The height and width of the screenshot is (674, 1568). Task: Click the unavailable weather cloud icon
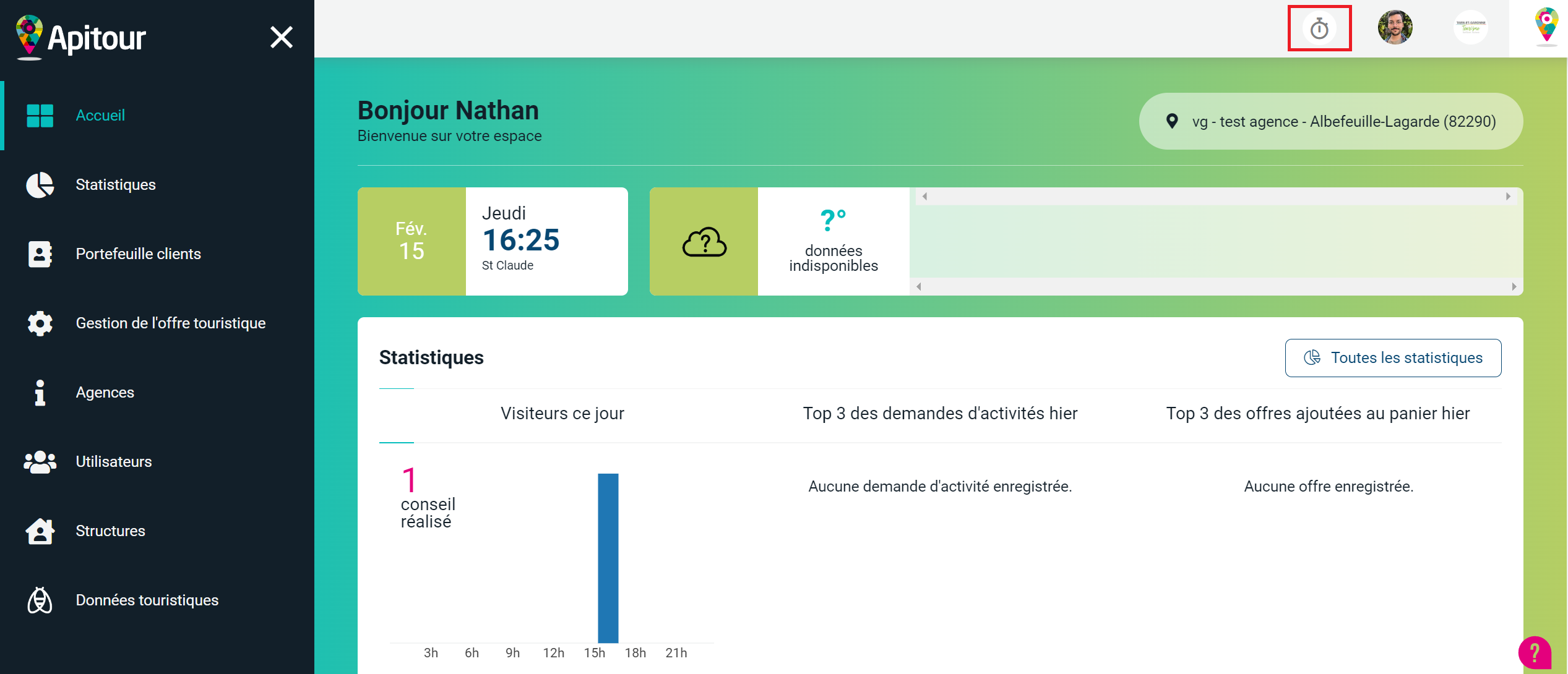point(704,242)
